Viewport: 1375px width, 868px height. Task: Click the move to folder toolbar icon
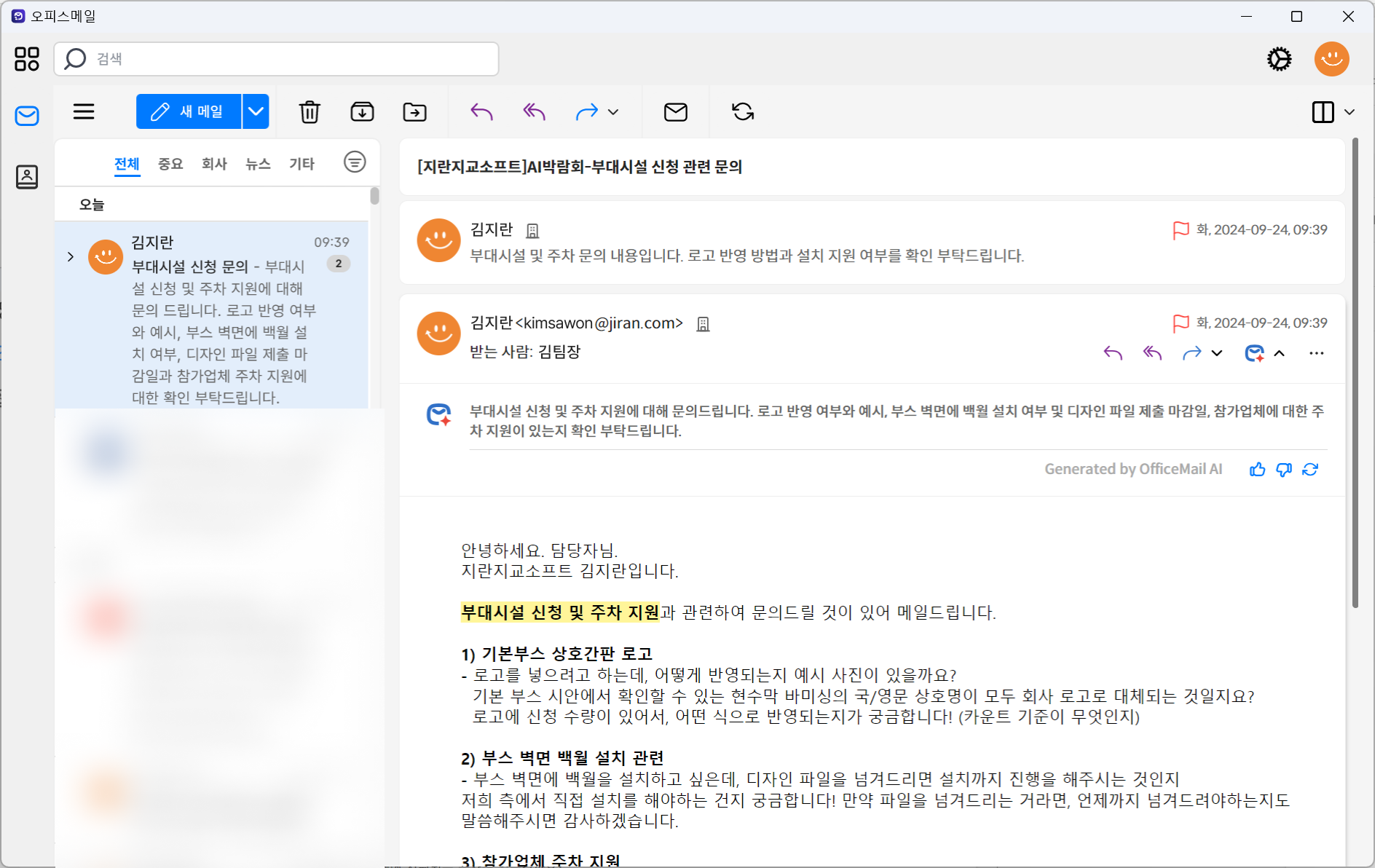coord(414,111)
